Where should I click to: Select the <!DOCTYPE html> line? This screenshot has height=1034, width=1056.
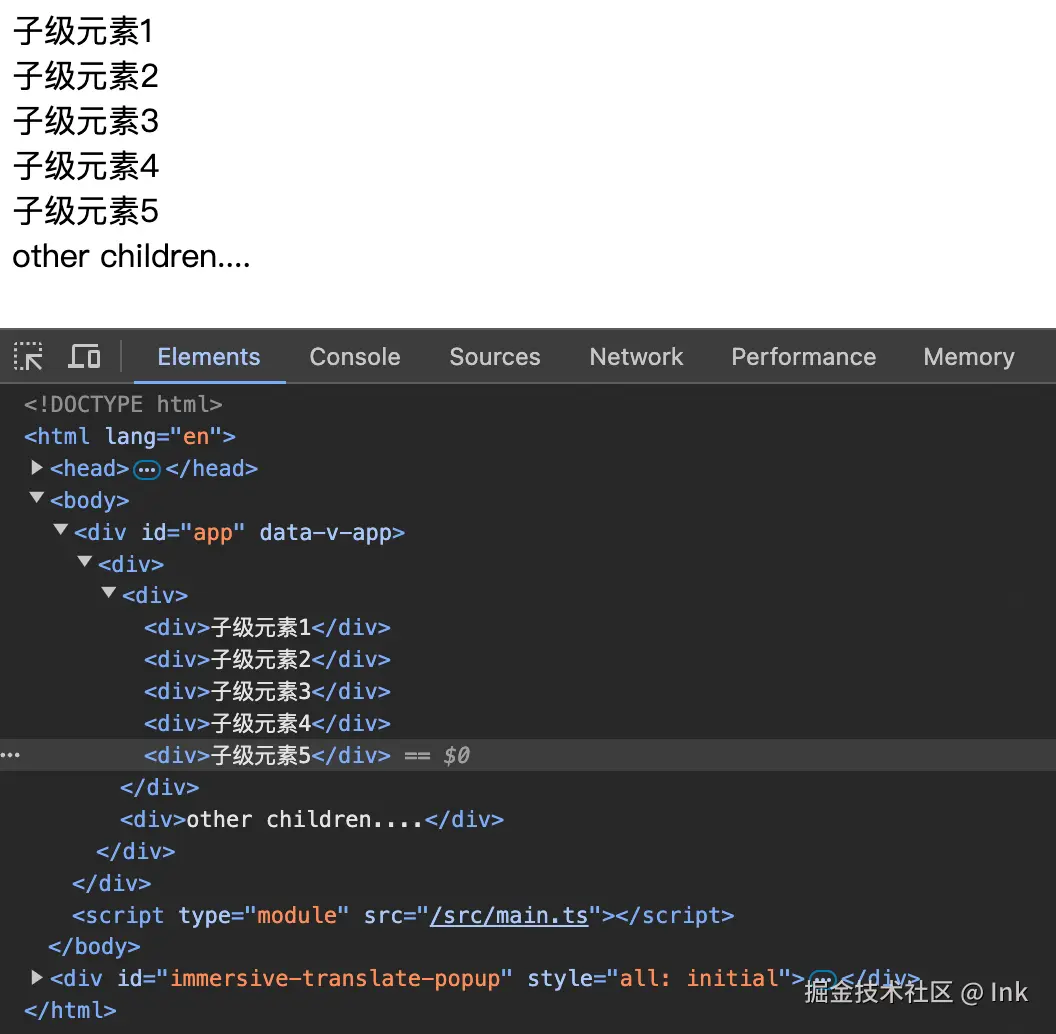[123, 404]
